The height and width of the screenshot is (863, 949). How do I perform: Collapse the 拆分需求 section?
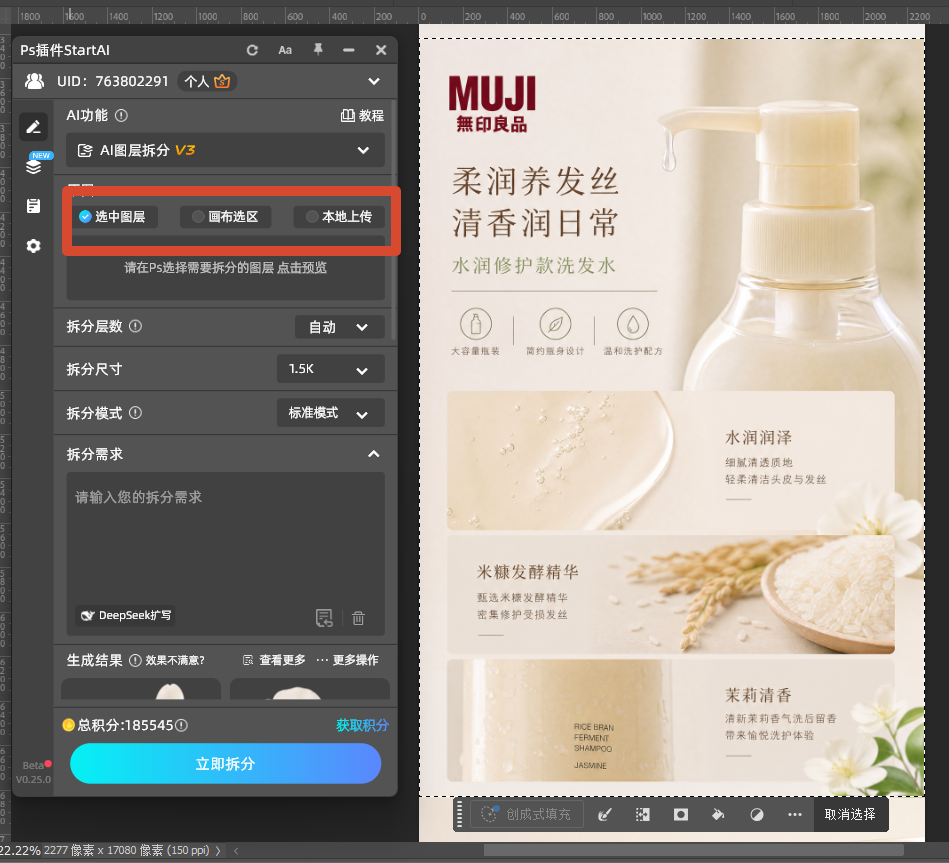coord(374,454)
